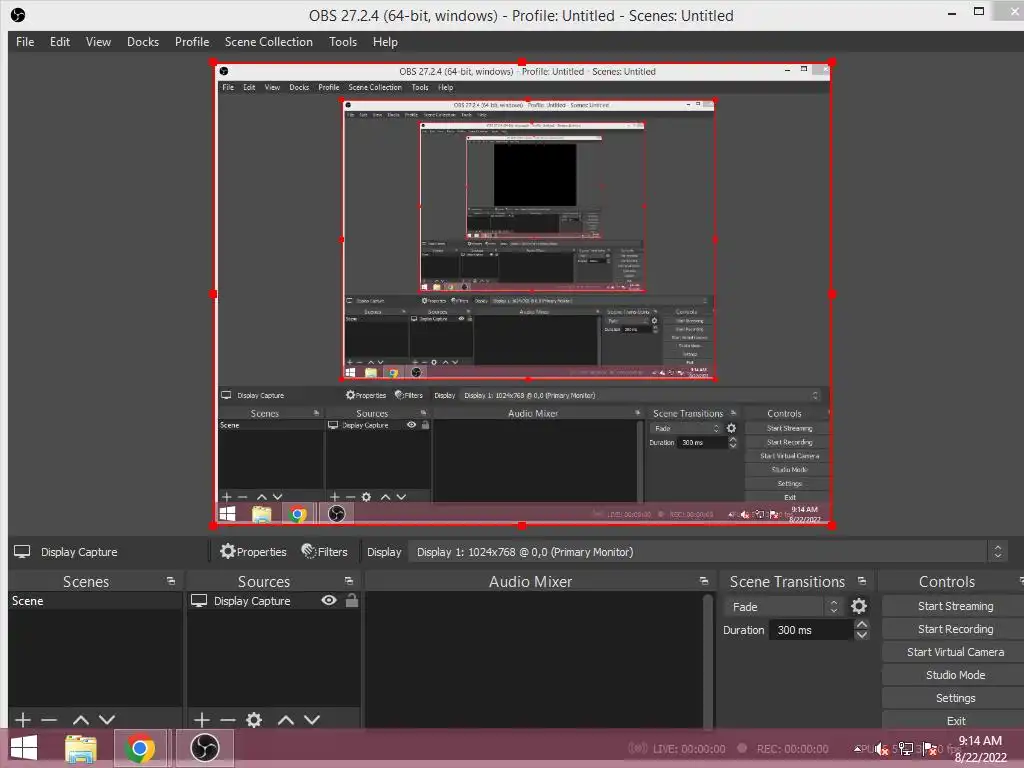Enable Studio Mode
The image size is (1024, 768).
pos(955,675)
